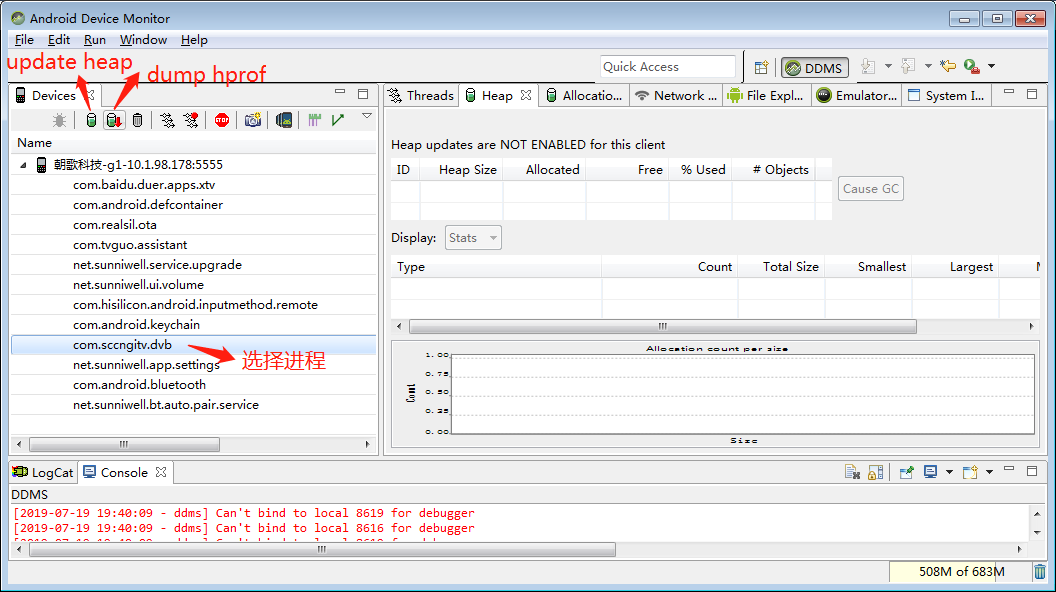Click the greyed-out previous annotation icon

point(908,66)
